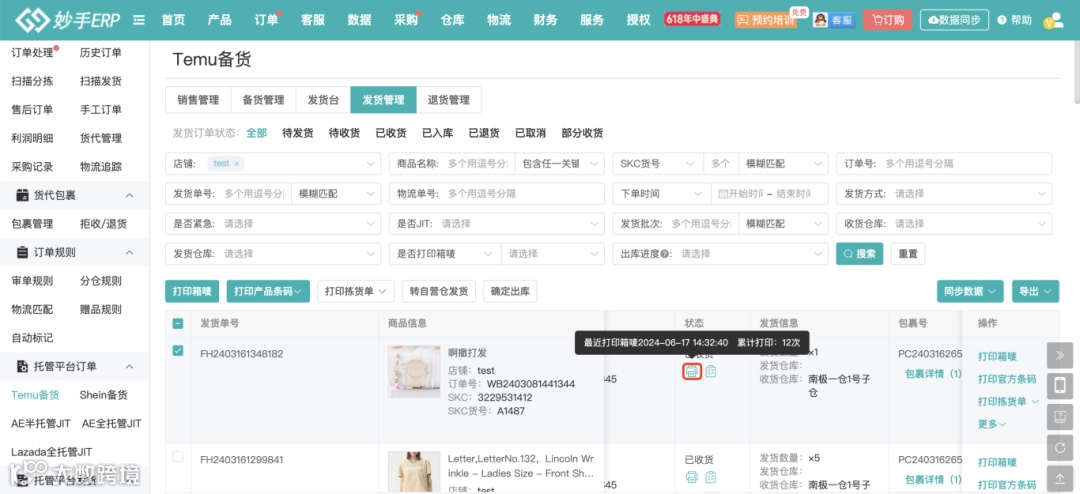
Task: Click the watch product thumbnail
Action: click(x=414, y=371)
